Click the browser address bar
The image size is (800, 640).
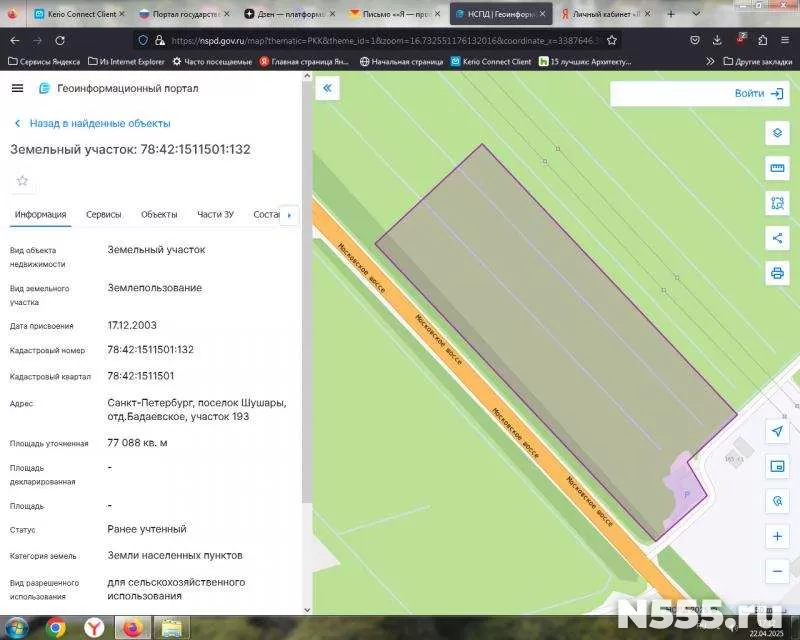(x=380, y=40)
